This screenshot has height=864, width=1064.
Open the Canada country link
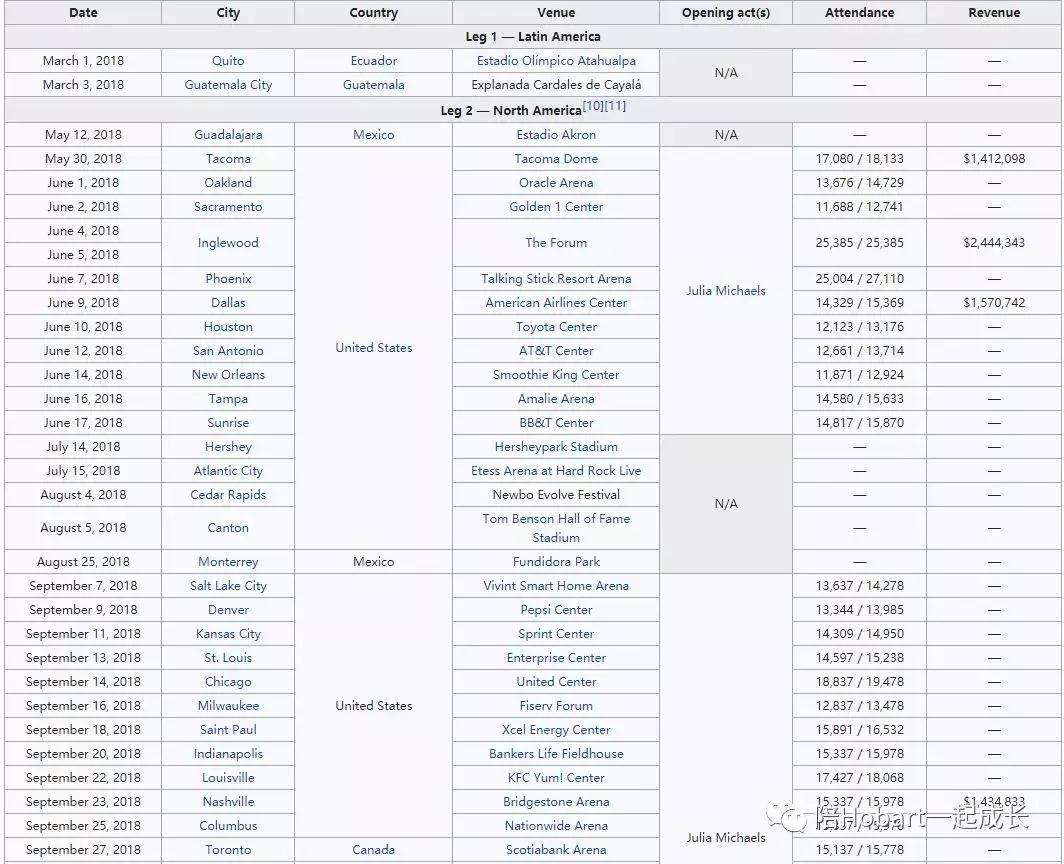click(373, 850)
